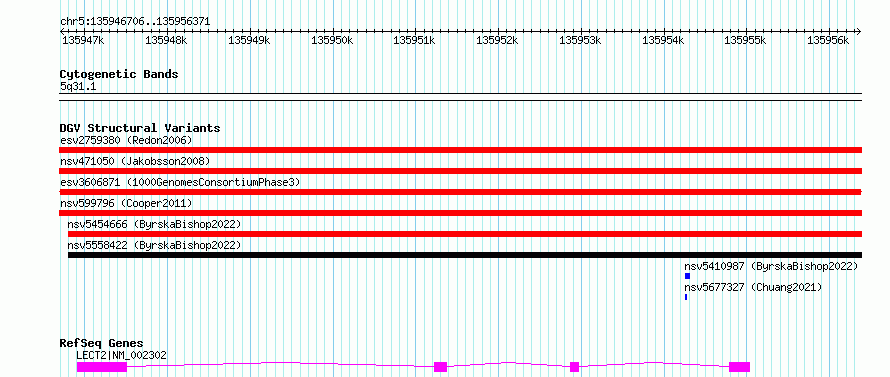Select the red bar under nsv5454666
Image resolution: width=890 pixels, height=377 pixels.
coord(465,234)
